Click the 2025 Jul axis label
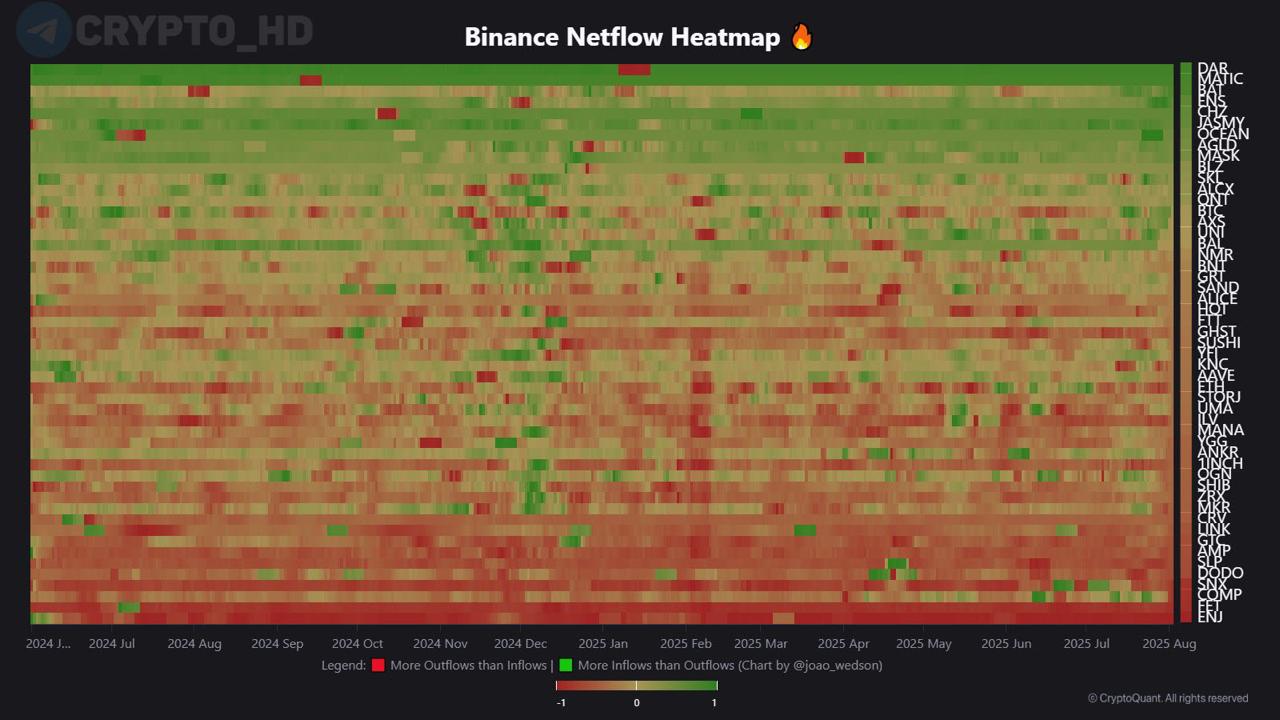Screen dimensions: 1280x720 click(1086, 644)
